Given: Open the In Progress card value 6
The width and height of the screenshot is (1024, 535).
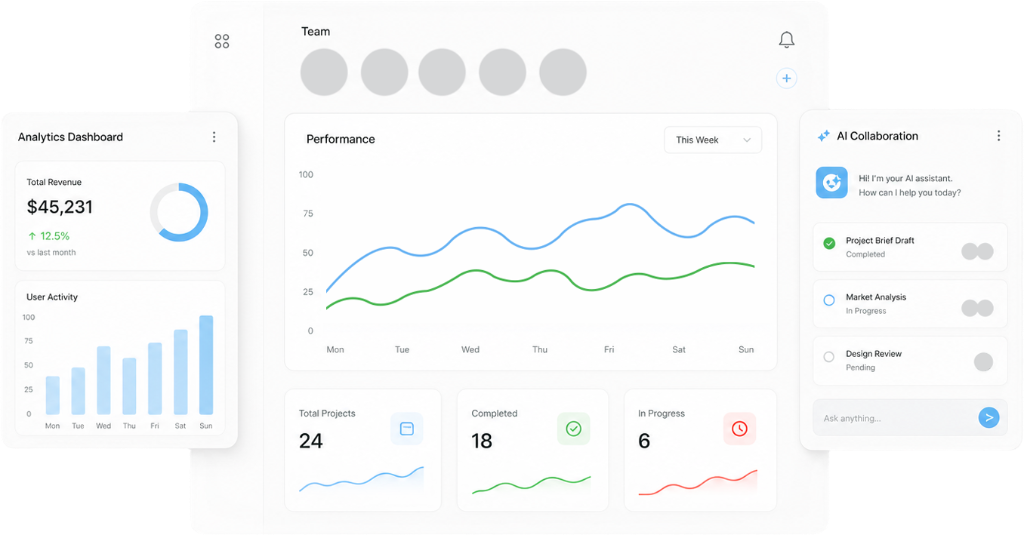Looking at the screenshot, I should pyautogui.click(x=644, y=441).
